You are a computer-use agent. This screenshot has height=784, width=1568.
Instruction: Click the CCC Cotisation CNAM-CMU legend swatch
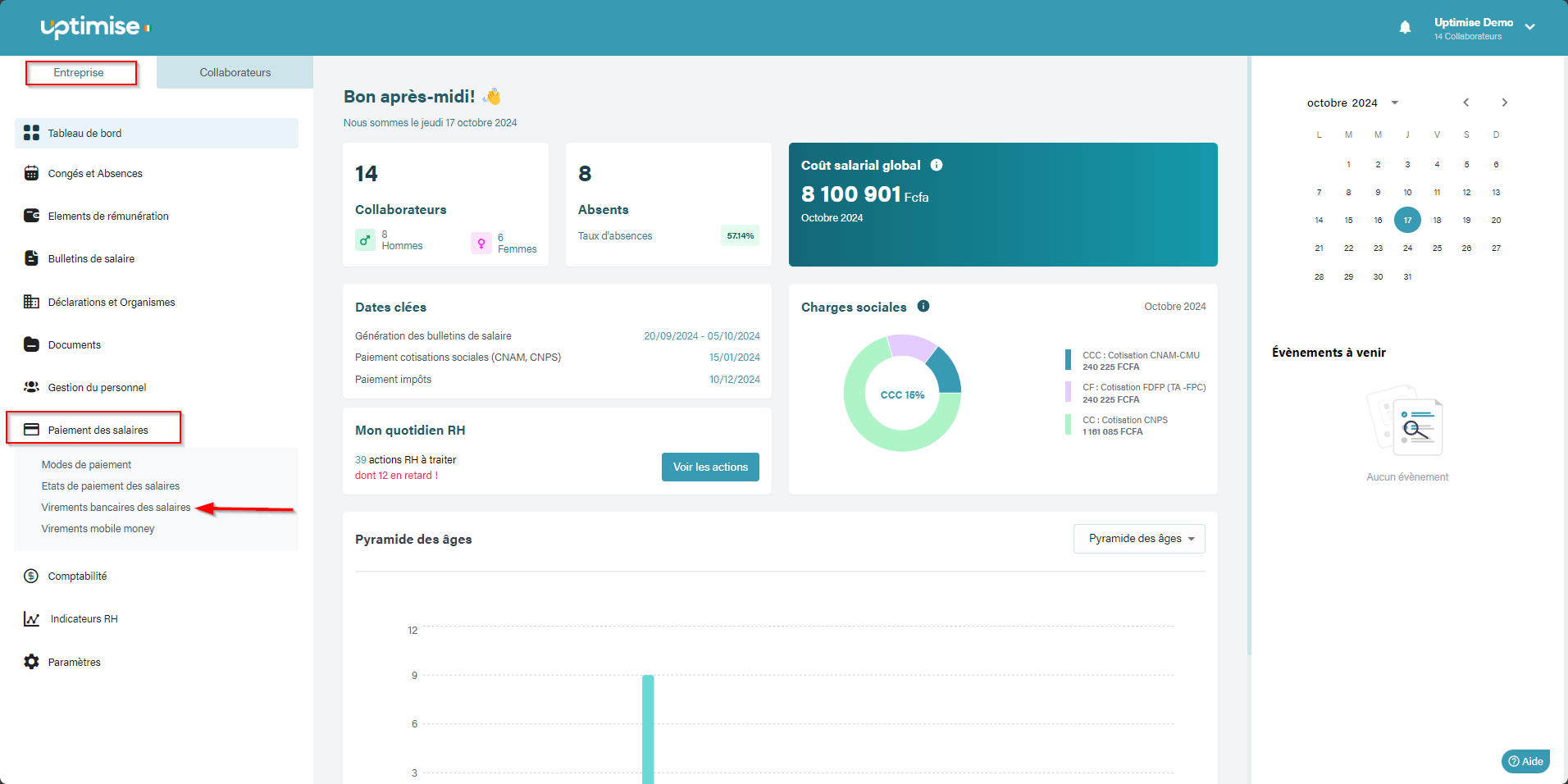1068,360
